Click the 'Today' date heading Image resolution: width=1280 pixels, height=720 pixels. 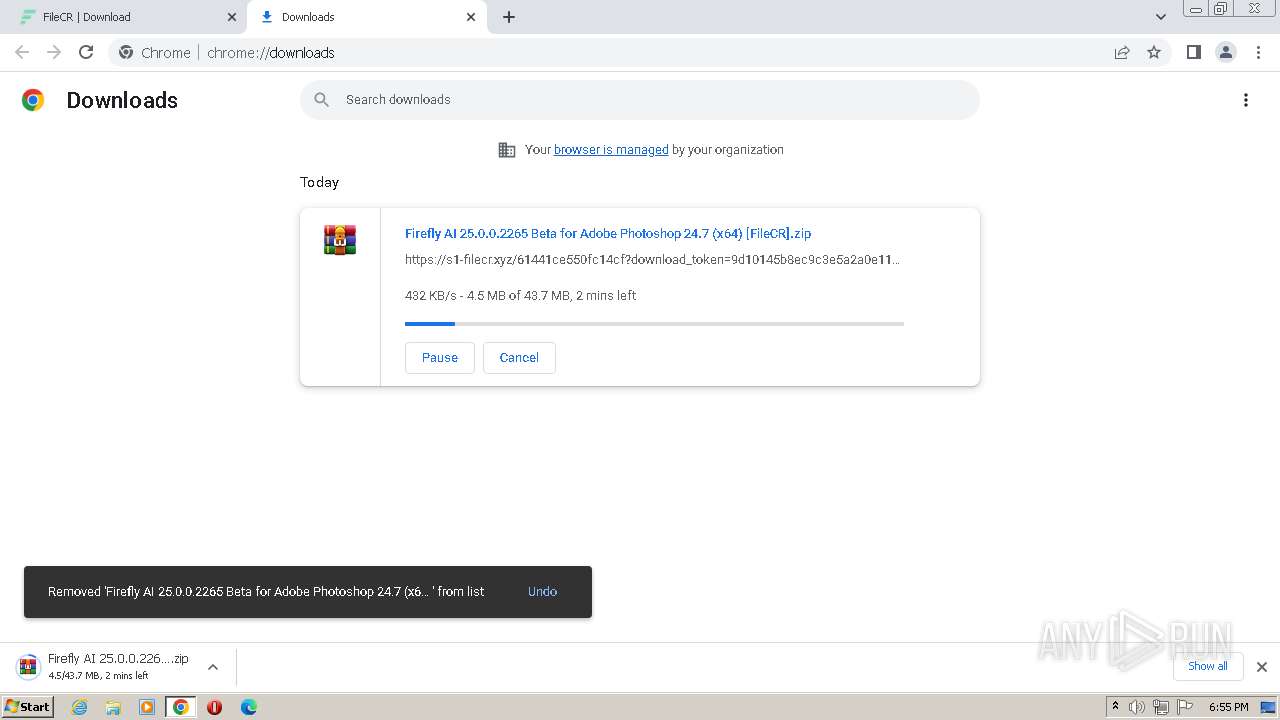319,182
